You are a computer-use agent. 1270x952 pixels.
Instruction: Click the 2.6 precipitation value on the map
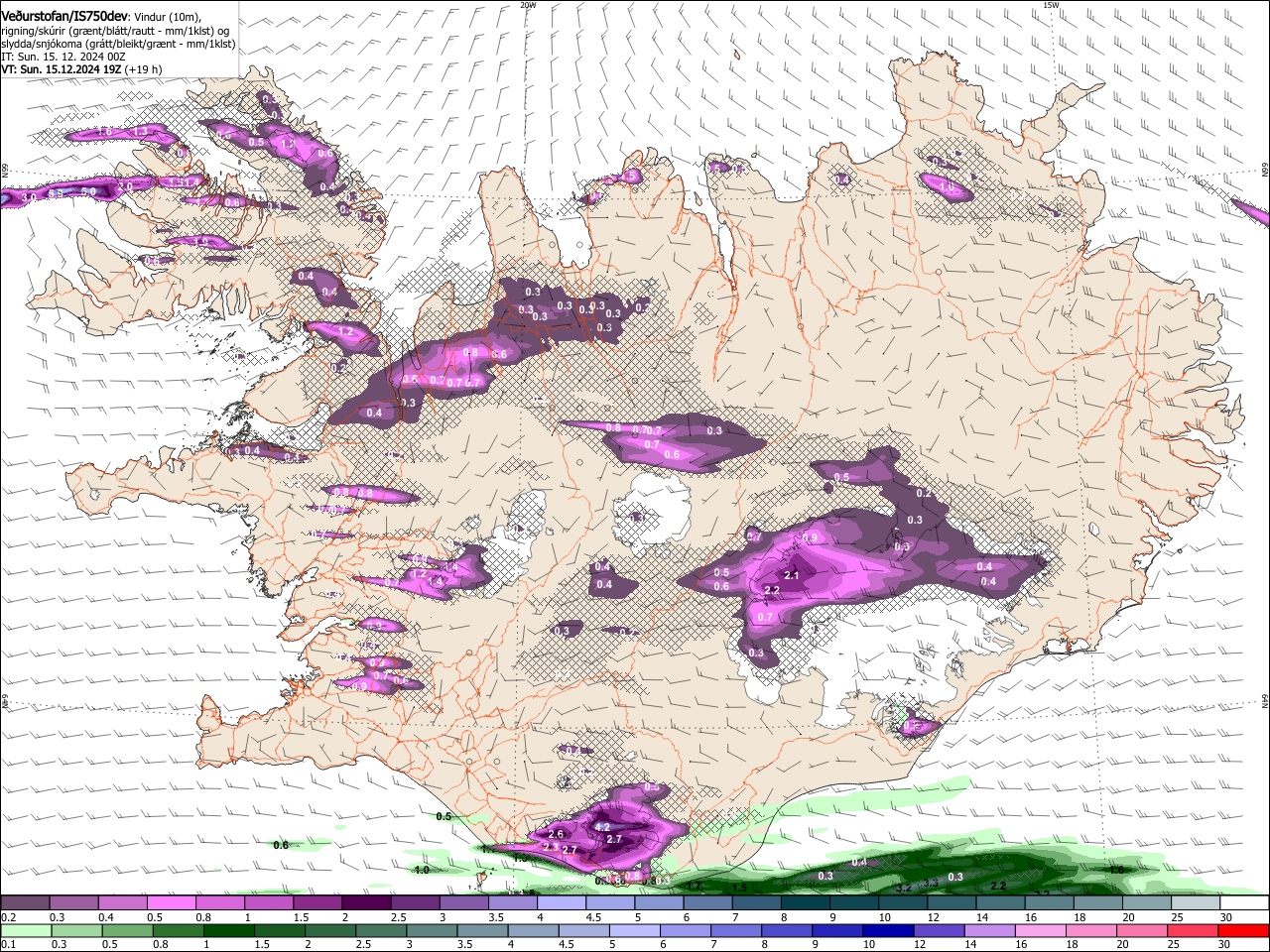click(x=556, y=835)
